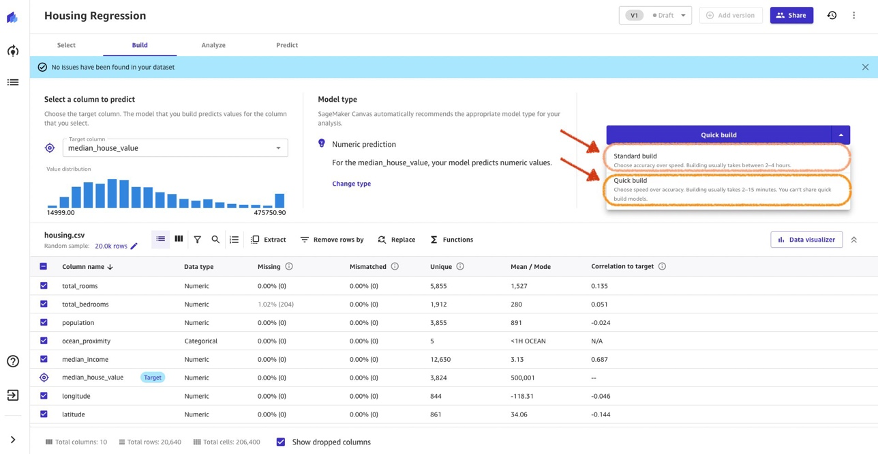Expand the left sidebar chevron

click(x=12, y=439)
